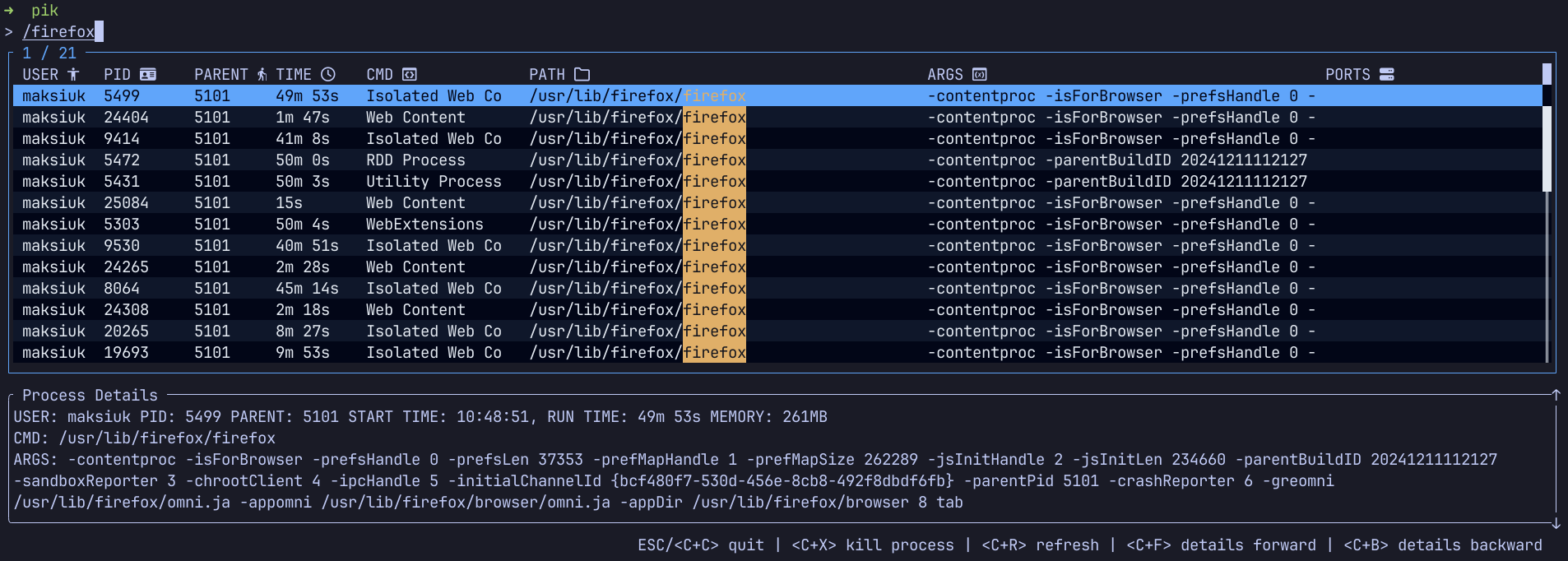
Task: Click the "-parentPid 5101" argument text
Action: click(x=1032, y=480)
